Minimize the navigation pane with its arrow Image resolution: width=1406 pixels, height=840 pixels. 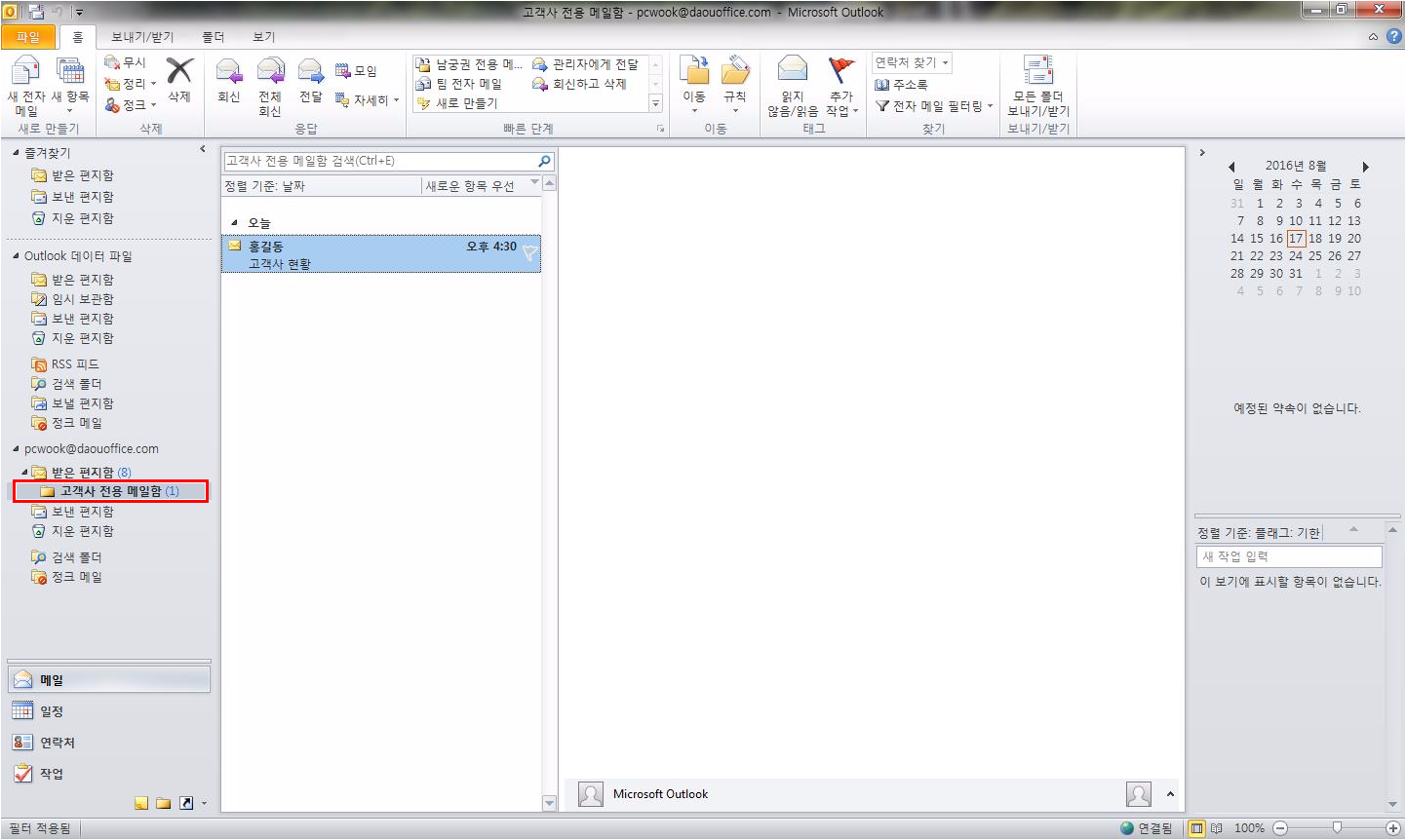(203, 149)
